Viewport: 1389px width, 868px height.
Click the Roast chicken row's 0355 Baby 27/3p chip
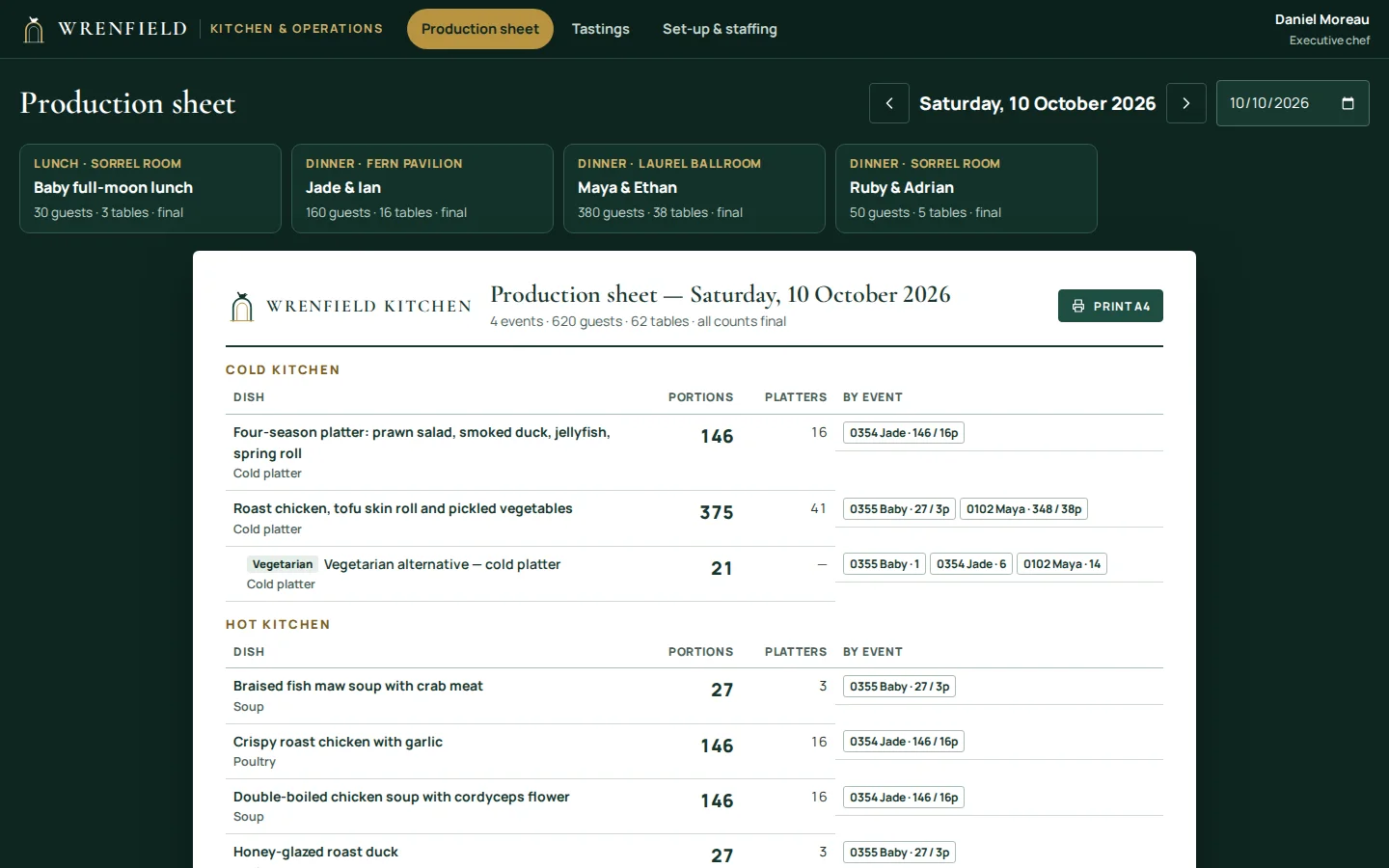tap(899, 509)
